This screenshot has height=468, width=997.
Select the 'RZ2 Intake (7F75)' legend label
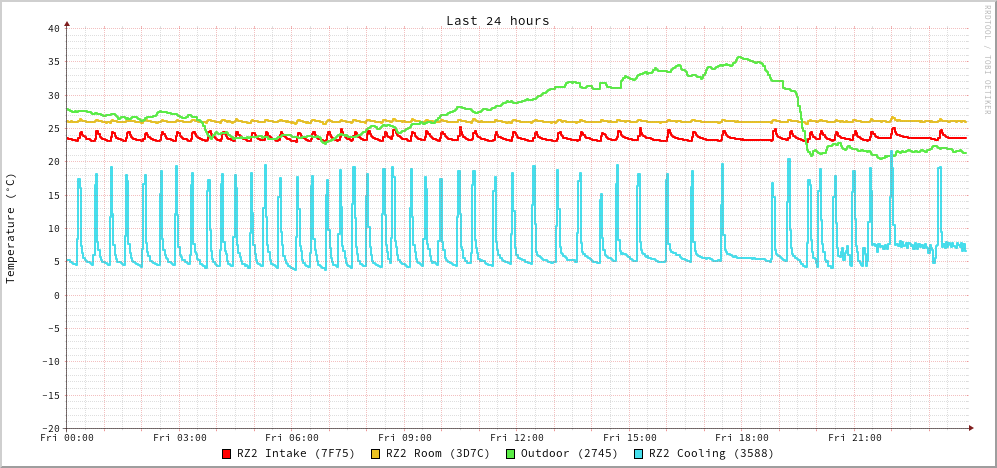point(296,454)
